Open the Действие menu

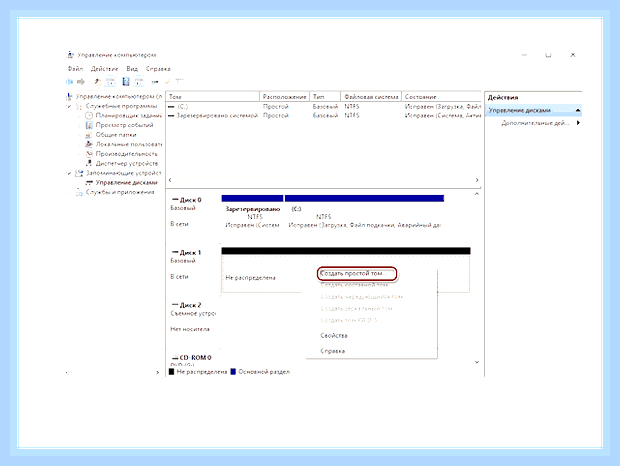coord(104,69)
